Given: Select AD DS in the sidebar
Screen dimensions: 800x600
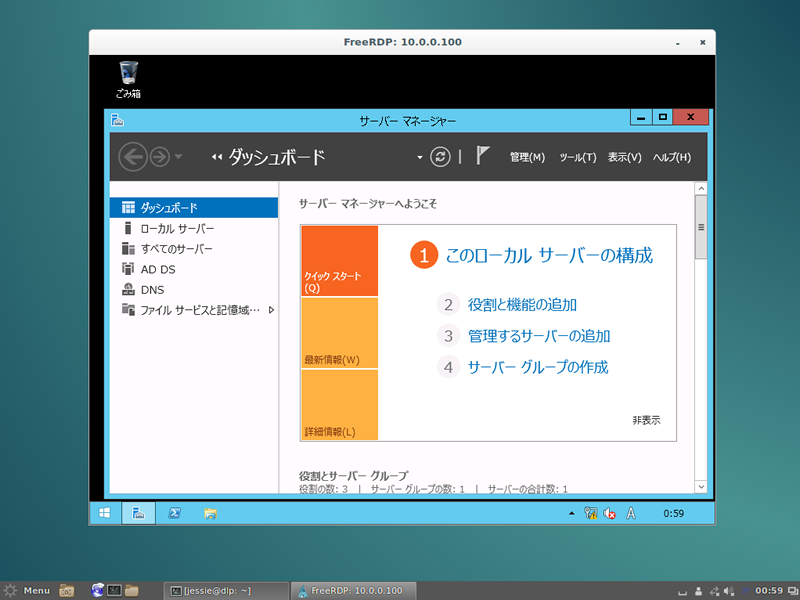Looking at the screenshot, I should (x=194, y=269).
